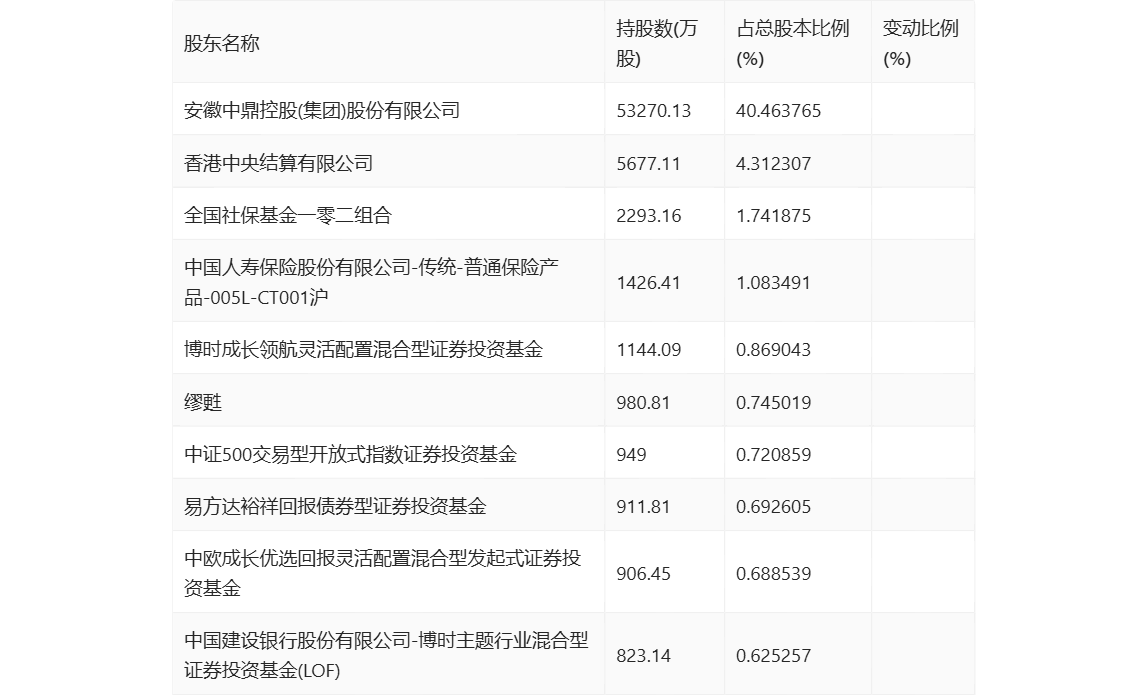Select holdings value 2293.16
This screenshot has height=695, width=1147.
click(x=649, y=216)
